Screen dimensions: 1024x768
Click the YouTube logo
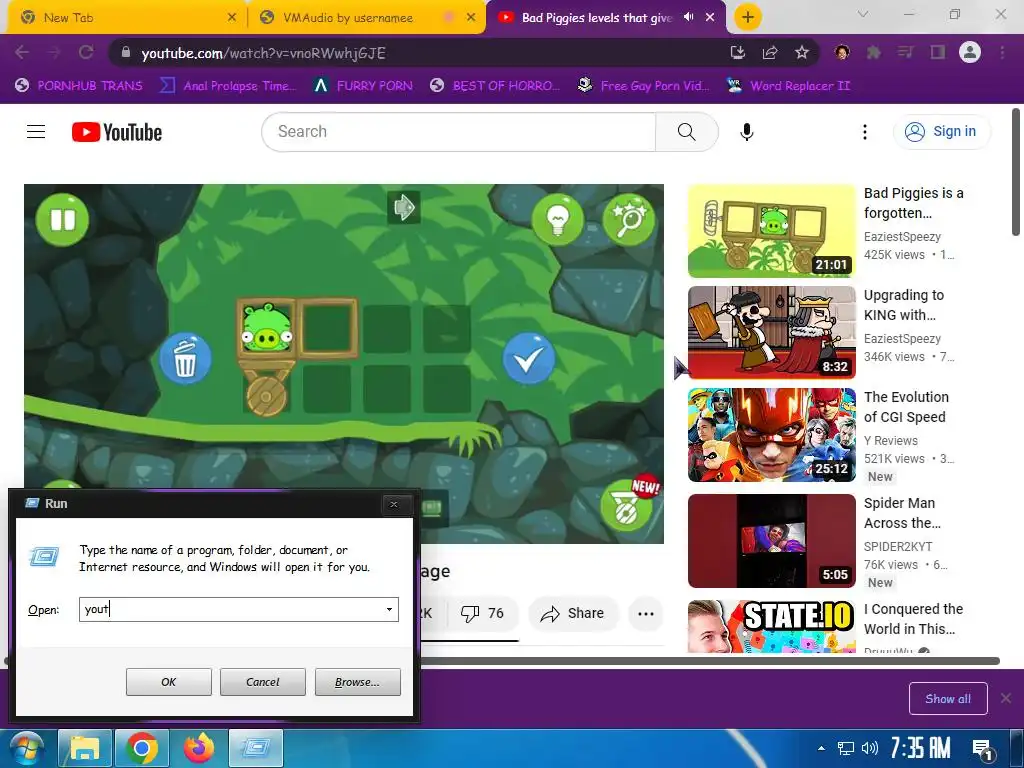click(117, 132)
